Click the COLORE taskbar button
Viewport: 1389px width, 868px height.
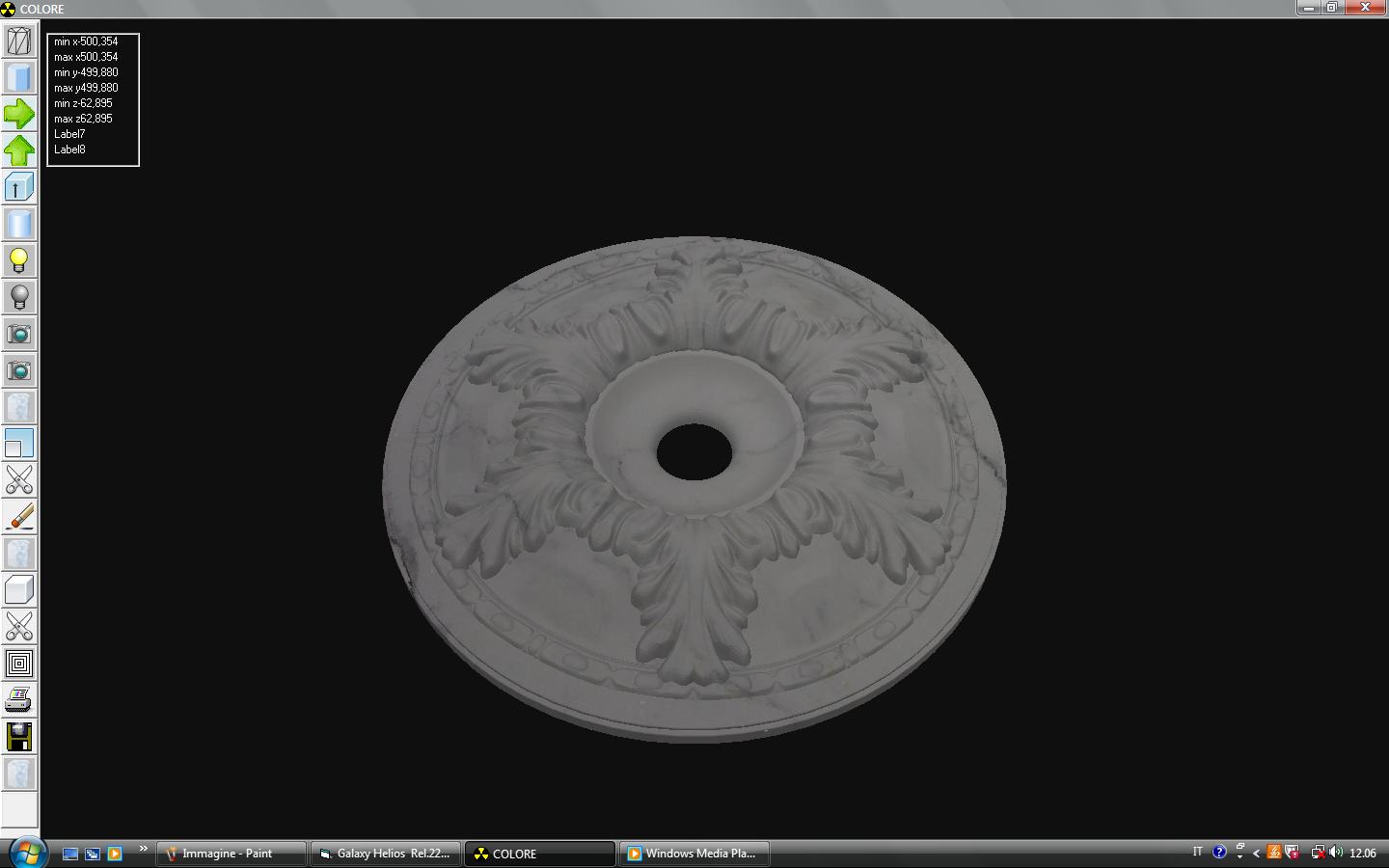[x=540, y=854]
